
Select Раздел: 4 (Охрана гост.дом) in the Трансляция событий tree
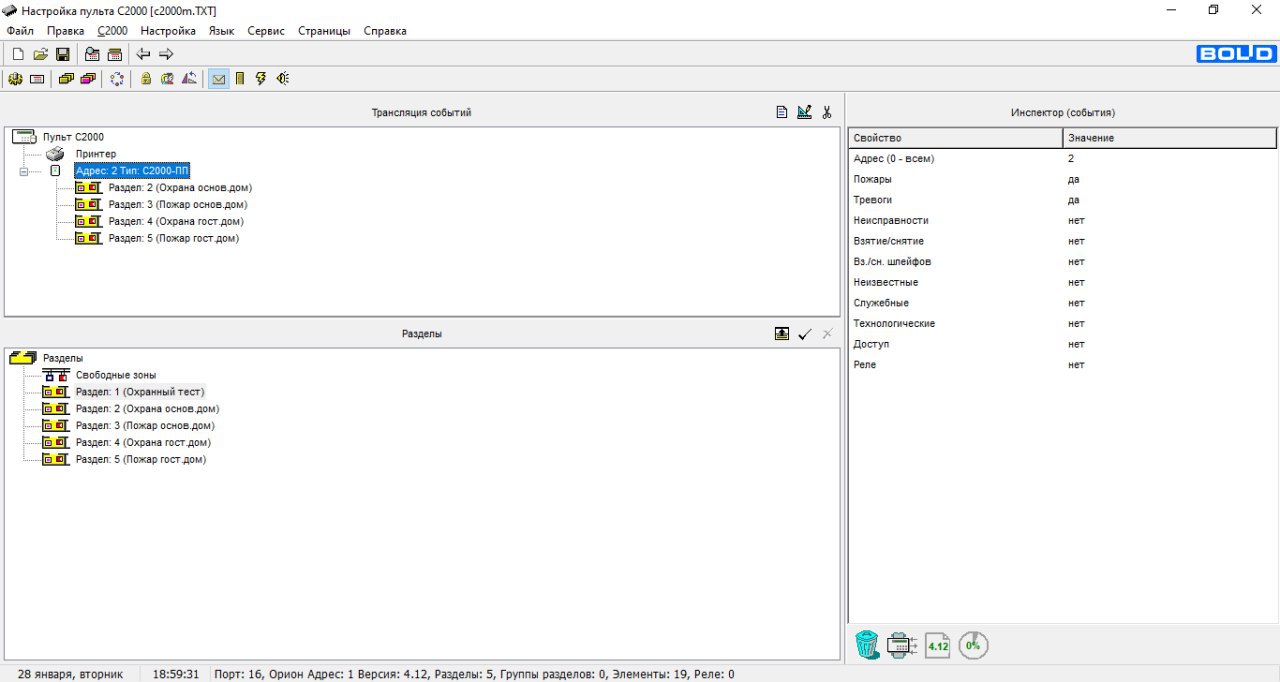pos(176,222)
